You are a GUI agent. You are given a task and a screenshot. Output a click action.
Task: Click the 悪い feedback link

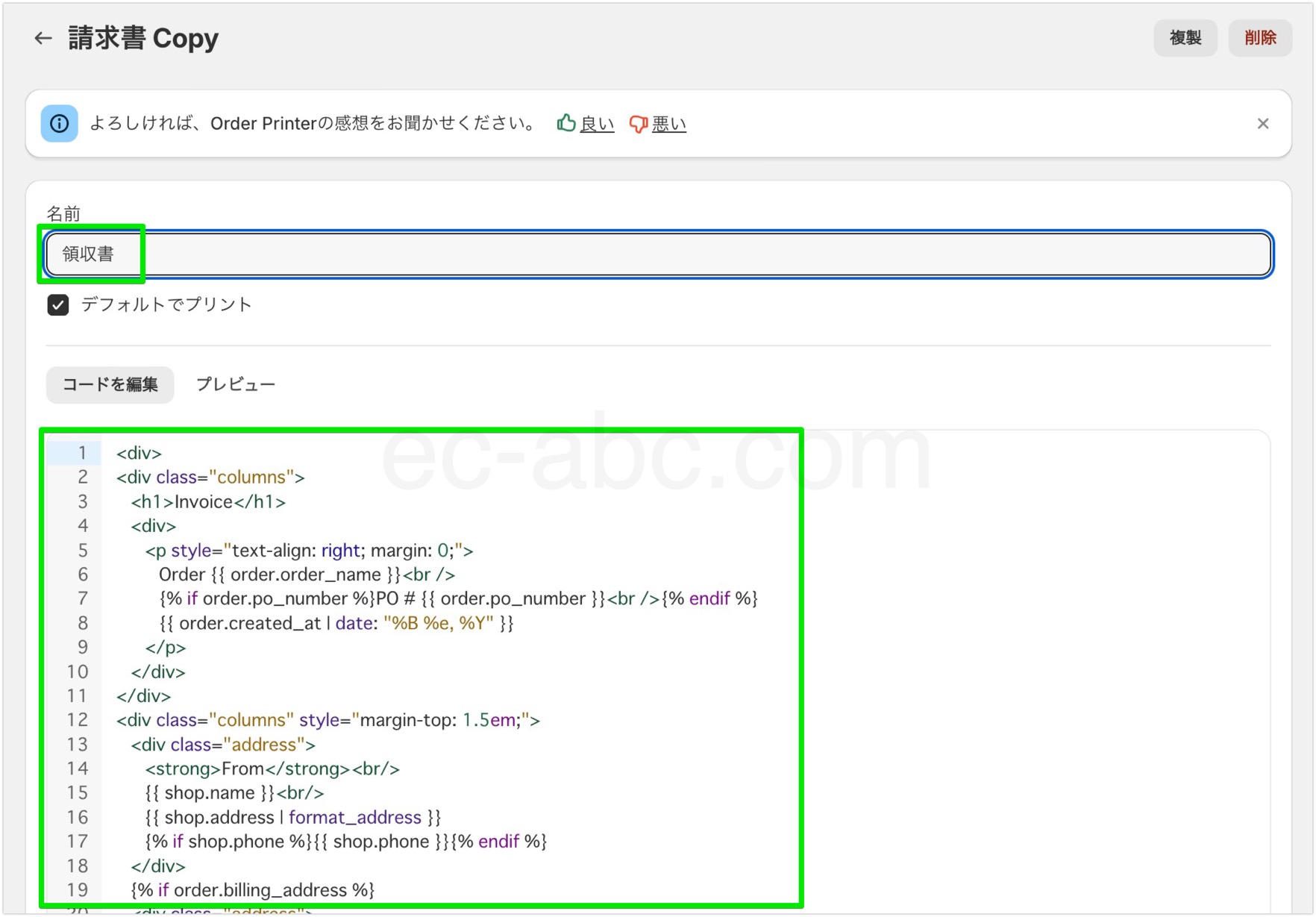pos(668,124)
